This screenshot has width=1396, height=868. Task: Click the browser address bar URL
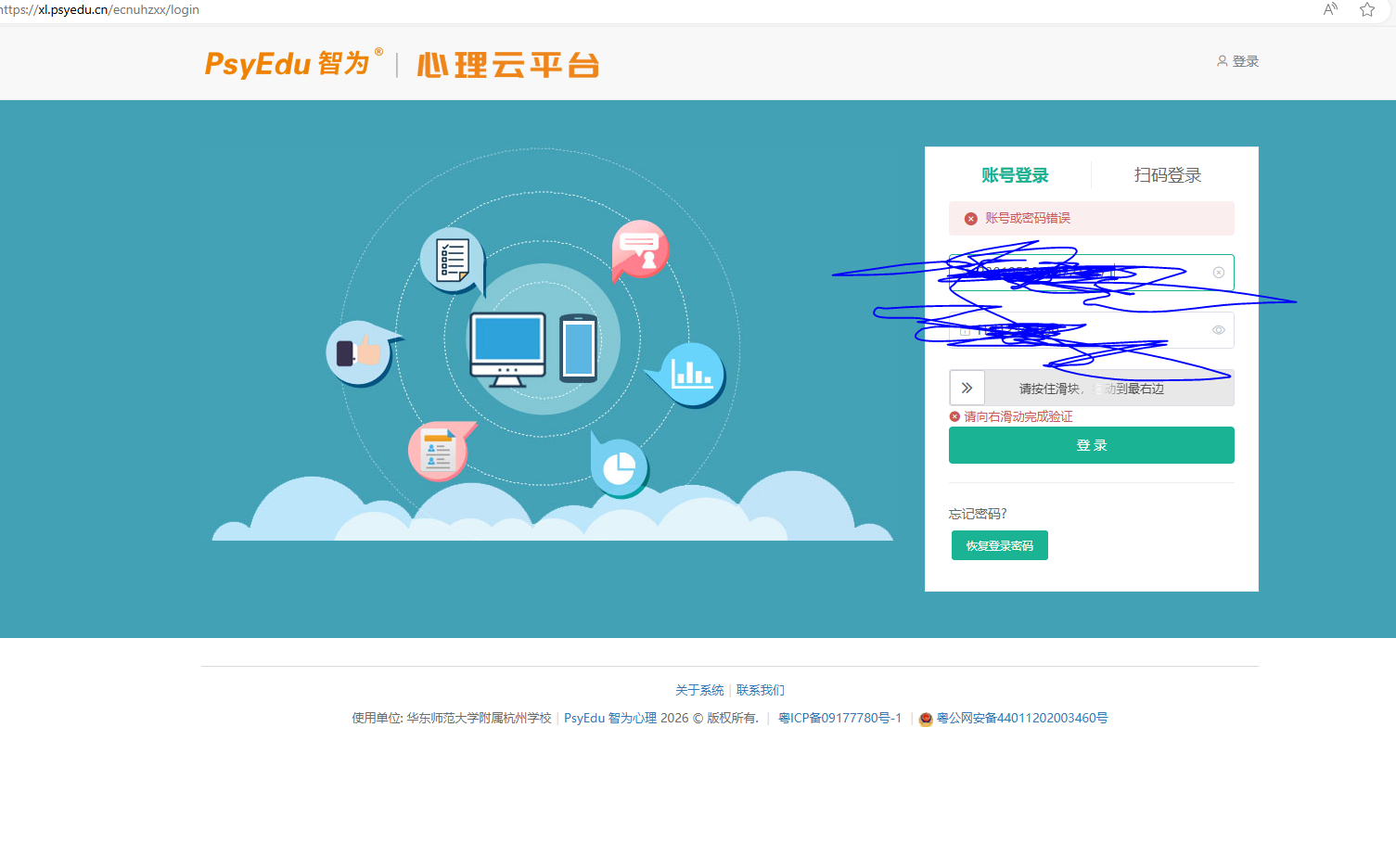point(99,9)
